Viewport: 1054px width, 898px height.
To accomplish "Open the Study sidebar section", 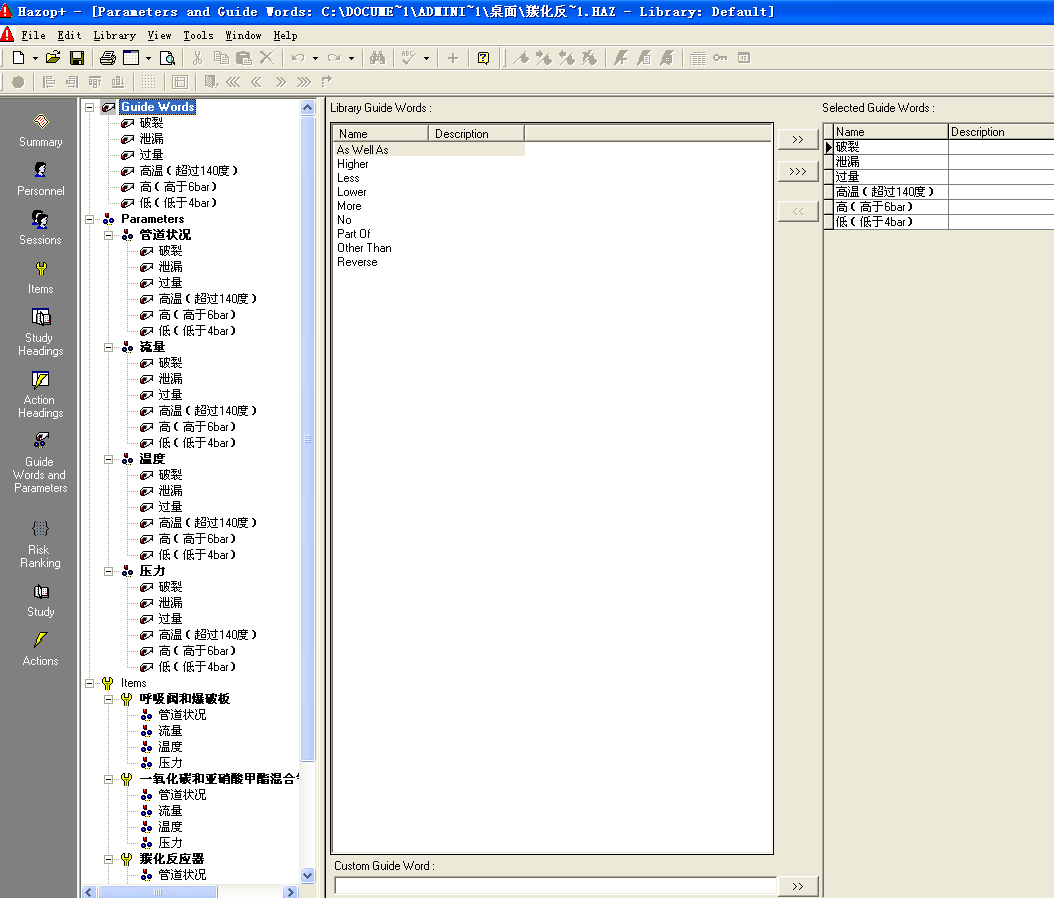I will click(40, 601).
